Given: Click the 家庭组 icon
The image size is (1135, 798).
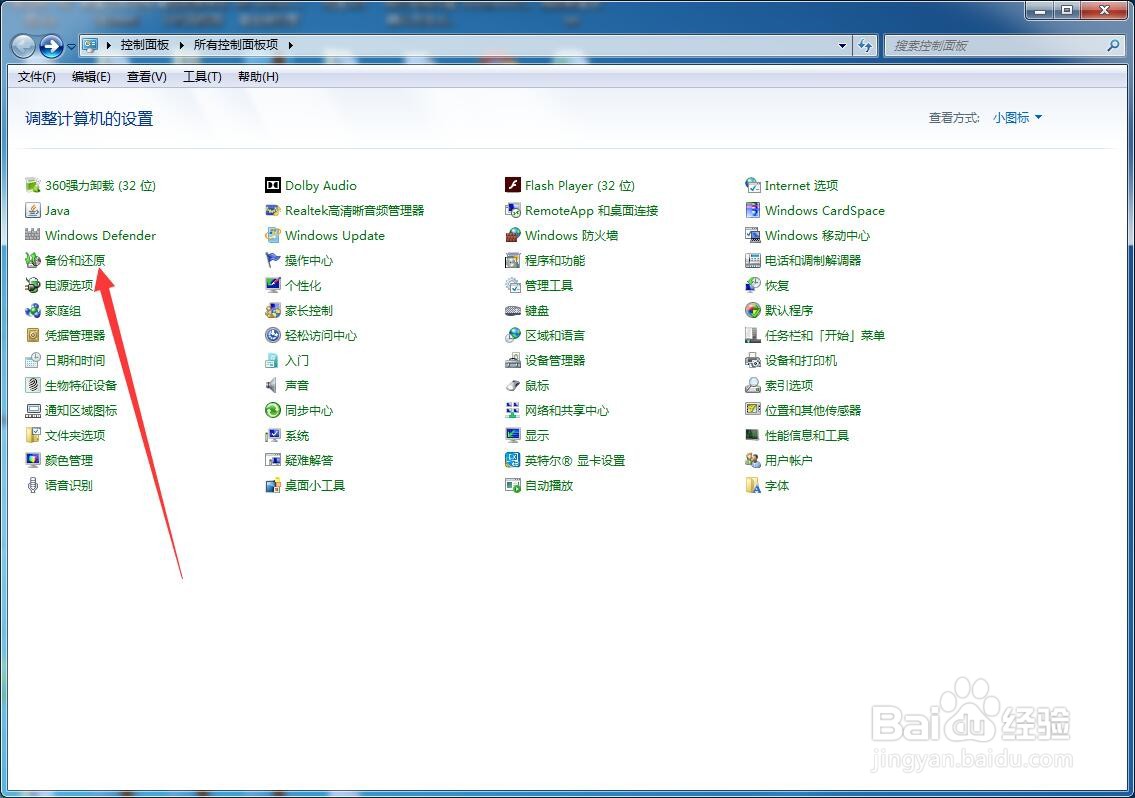Looking at the screenshot, I should (33, 311).
